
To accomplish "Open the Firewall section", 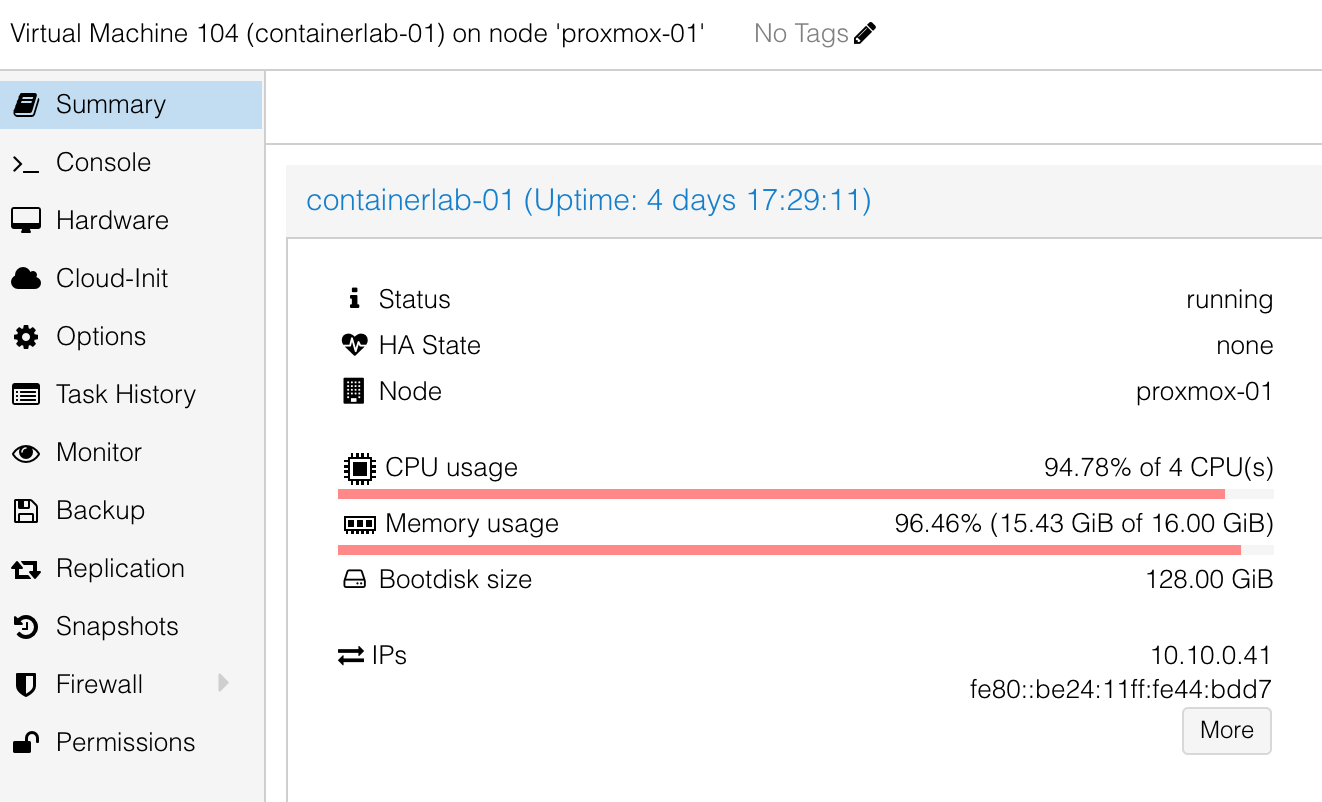I will (x=99, y=685).
